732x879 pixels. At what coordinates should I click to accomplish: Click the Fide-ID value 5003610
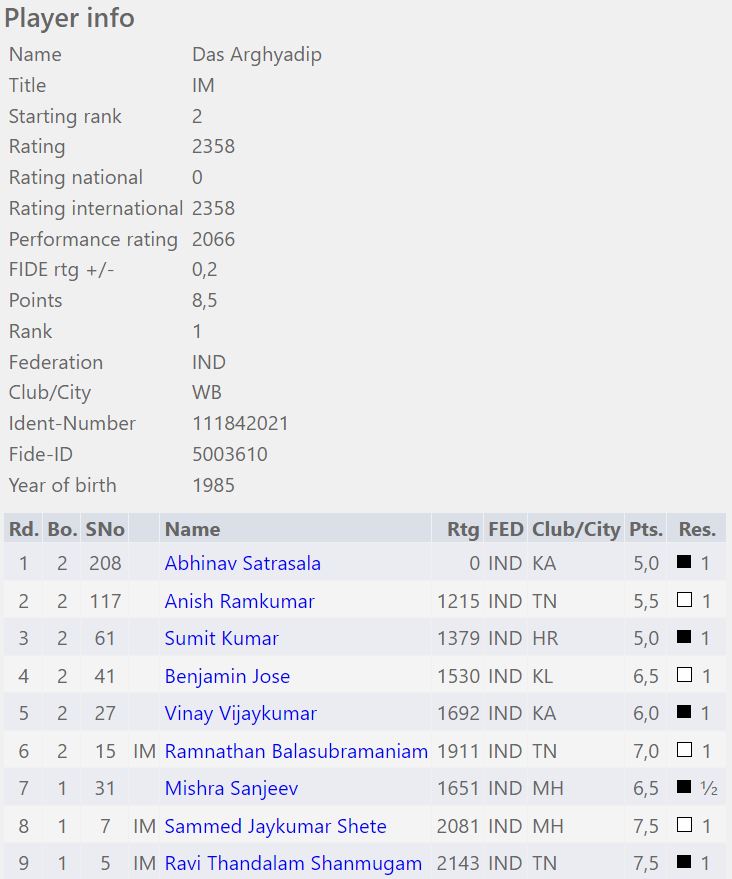[230, 454]
